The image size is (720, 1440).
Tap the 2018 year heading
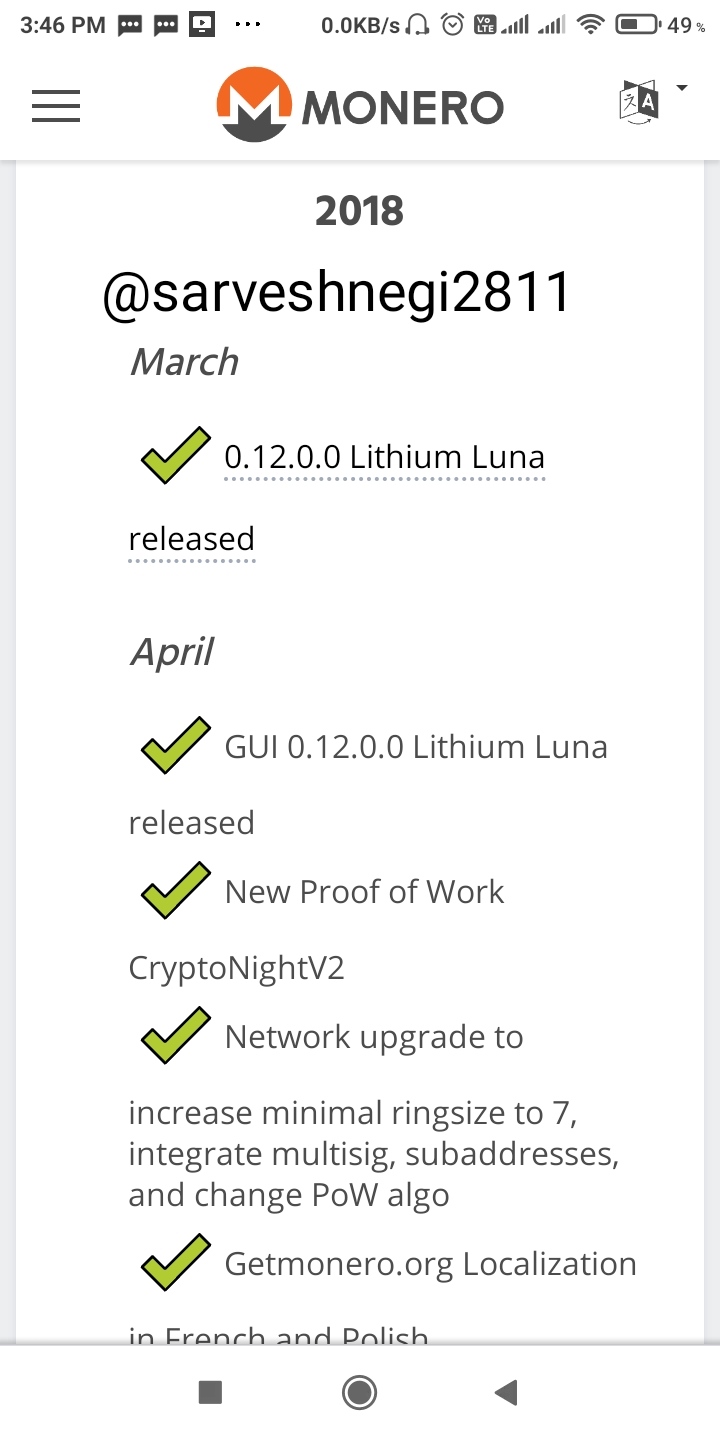coord(359,211)
